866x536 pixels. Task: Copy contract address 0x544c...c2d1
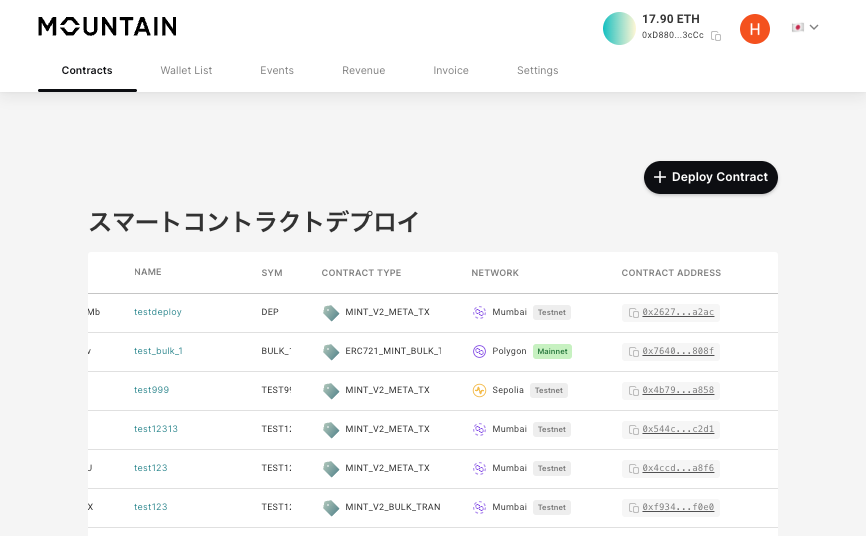(634, 430)
